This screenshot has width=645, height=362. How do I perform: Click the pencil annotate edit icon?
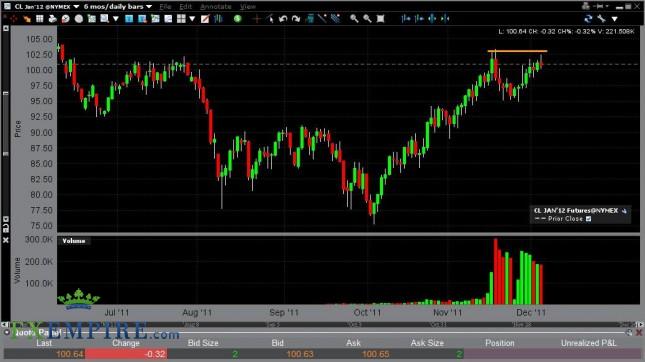pos(205,19)
